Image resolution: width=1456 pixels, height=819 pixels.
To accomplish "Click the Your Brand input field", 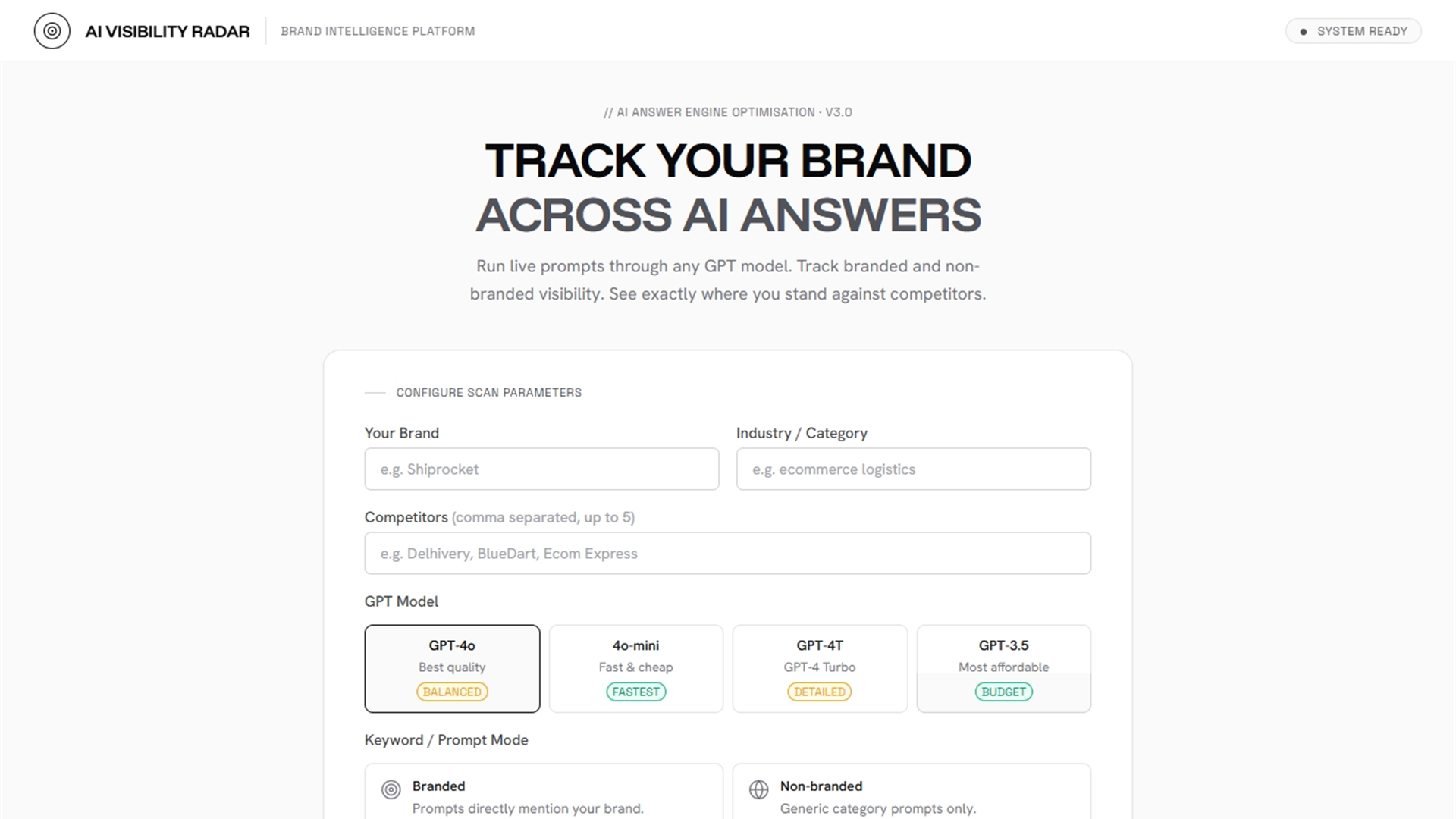I will coord(541,469).
